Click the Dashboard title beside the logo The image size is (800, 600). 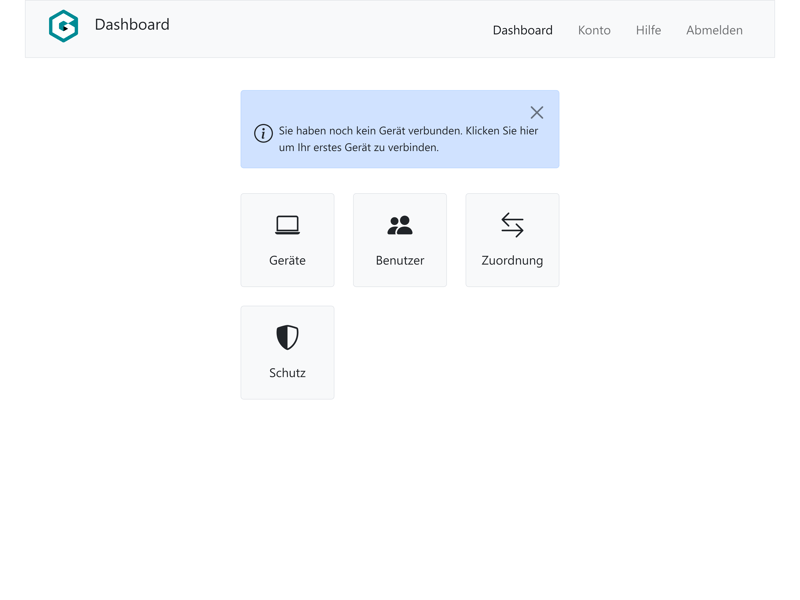click(132, 25)
